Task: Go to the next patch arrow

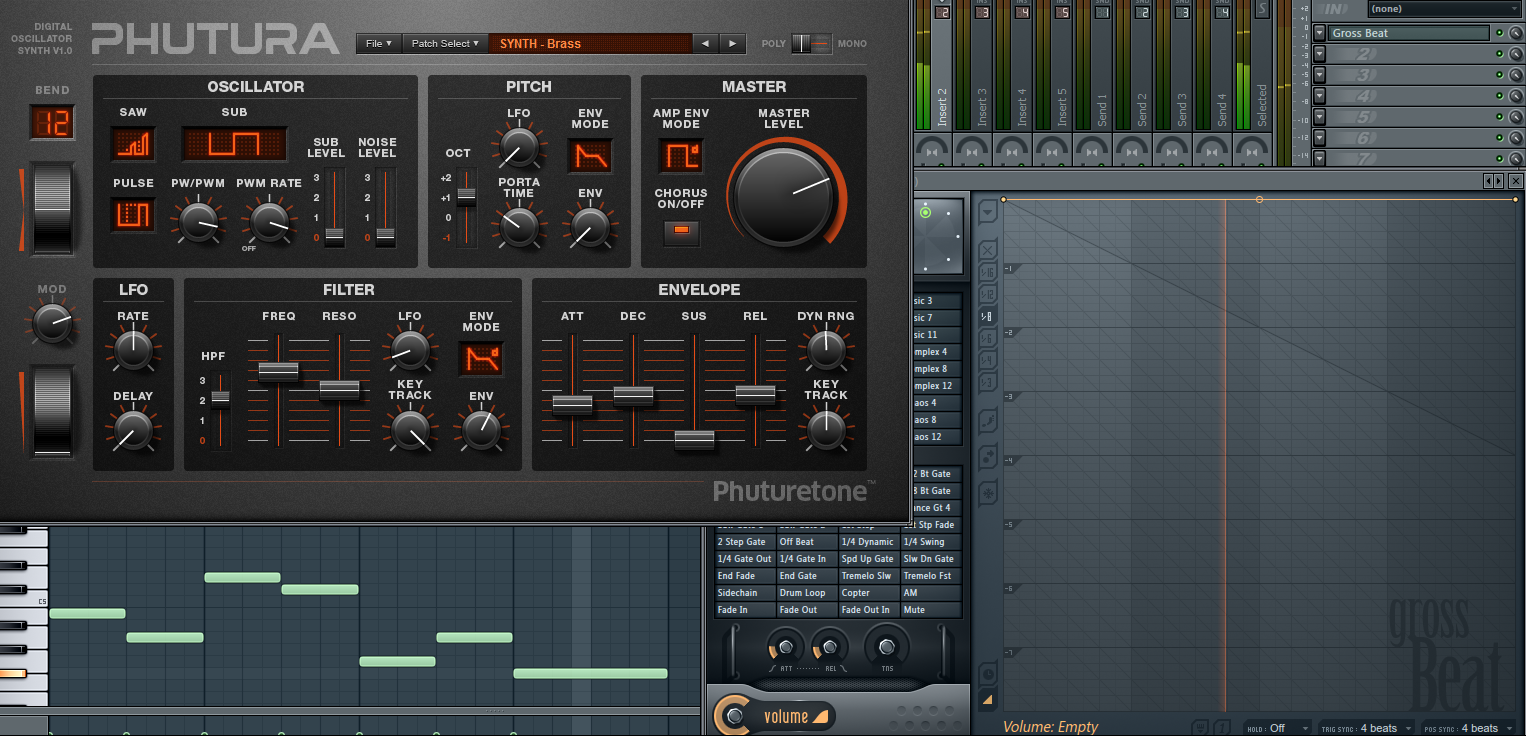Action: coord(733,44)
